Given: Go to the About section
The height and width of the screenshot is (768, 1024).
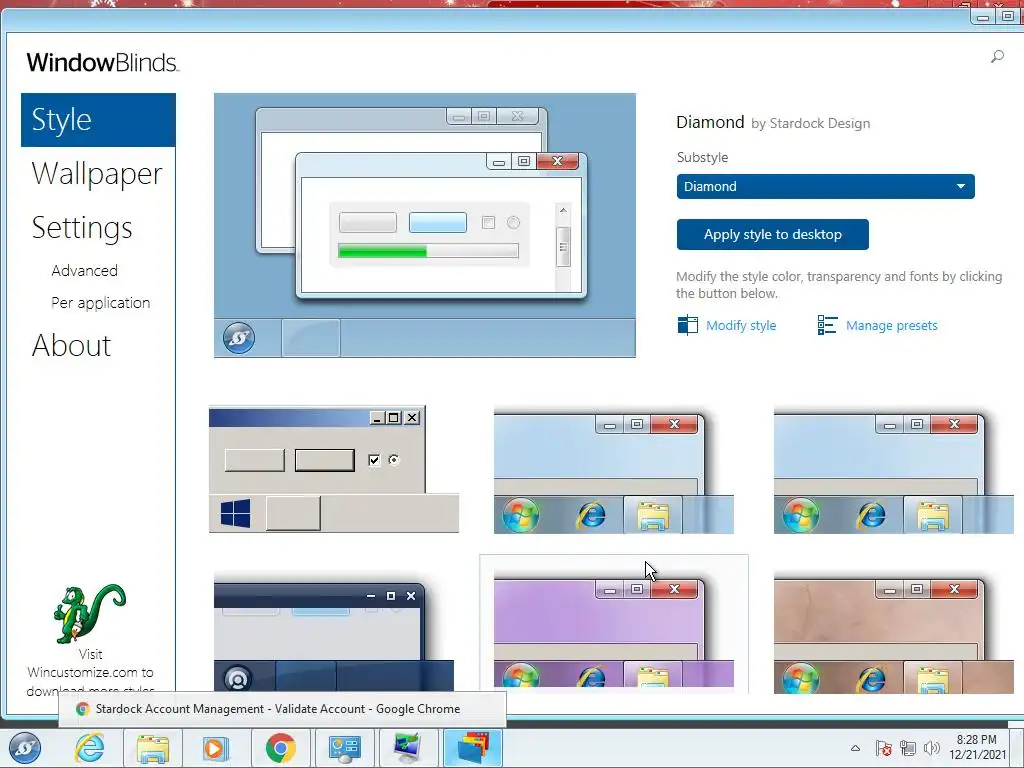Looking at the screenshot, I should pyautogui.click(x=71, y=345).
